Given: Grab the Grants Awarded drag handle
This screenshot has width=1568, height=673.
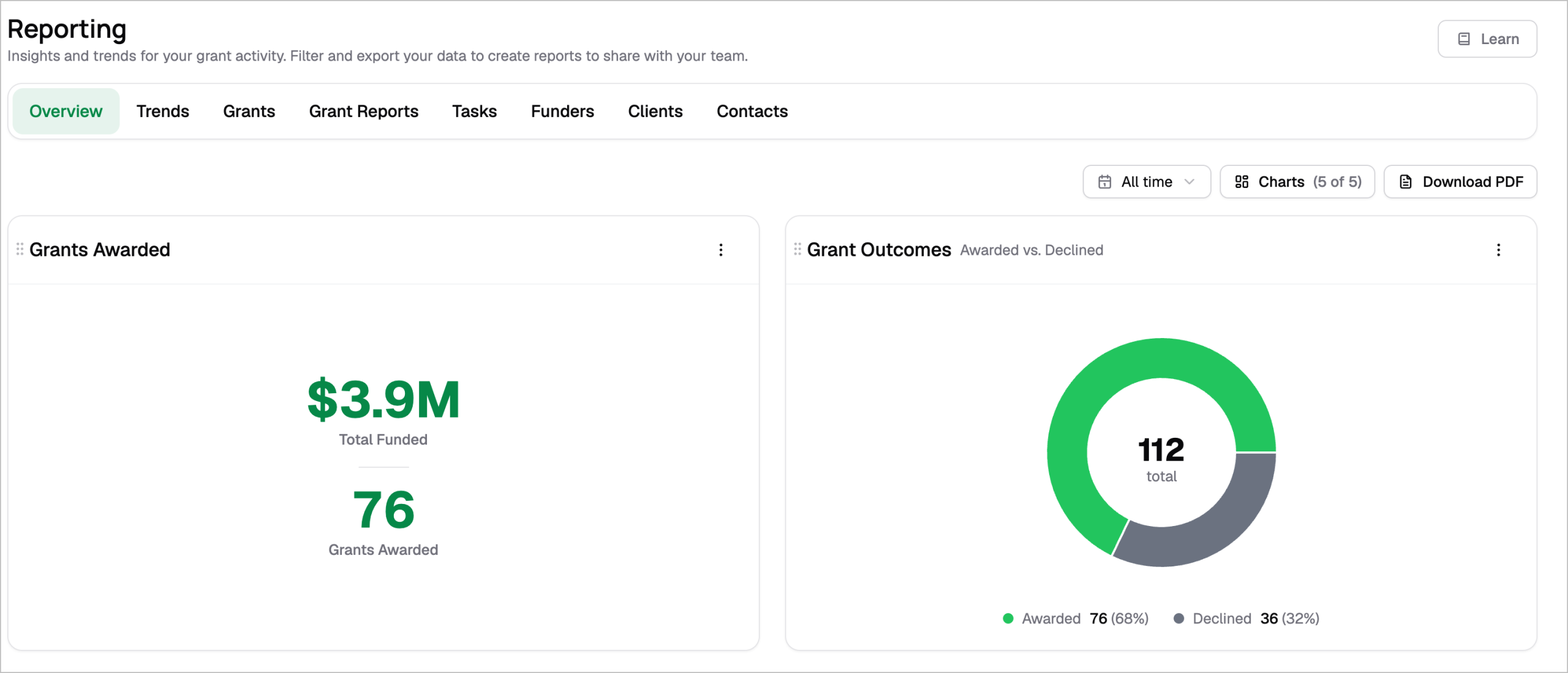Looking at the screenshot, I should (20, 249).
